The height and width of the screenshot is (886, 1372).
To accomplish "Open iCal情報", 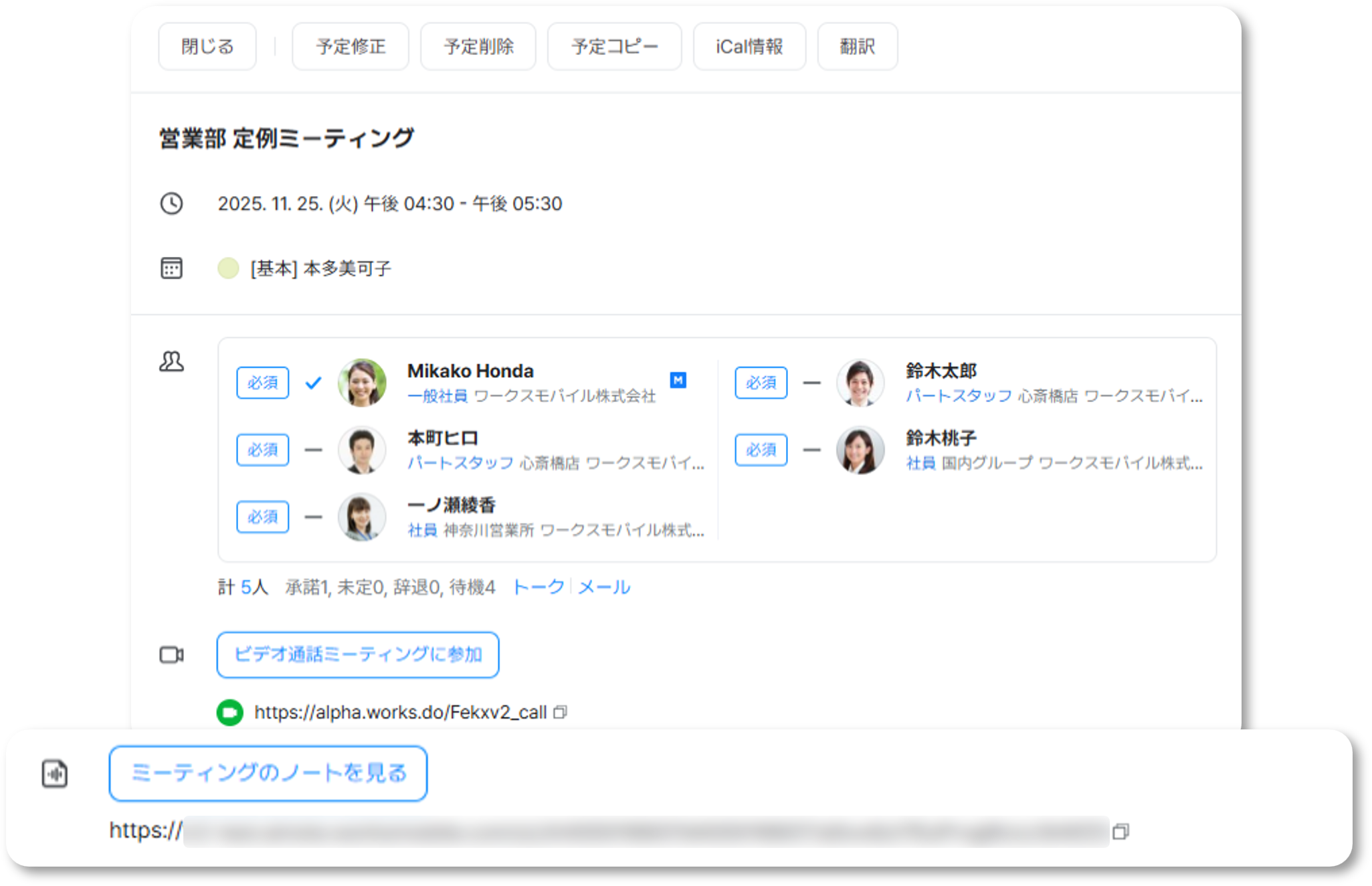I will pyautogui.click(x=749, y=47).
